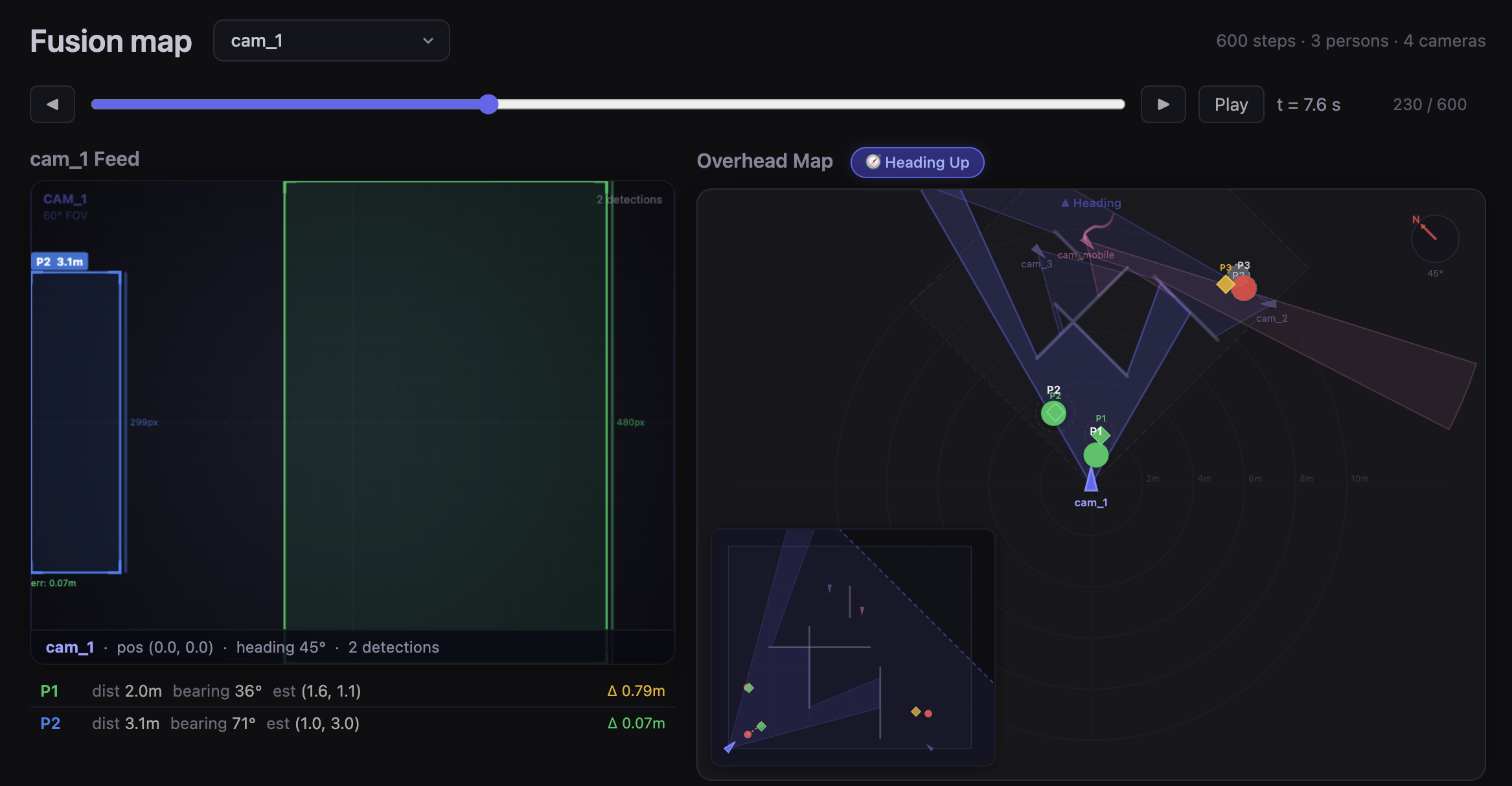Open the cam_1 camera dropdown
The image size is (1512, 786).
(x=331, y=41)
